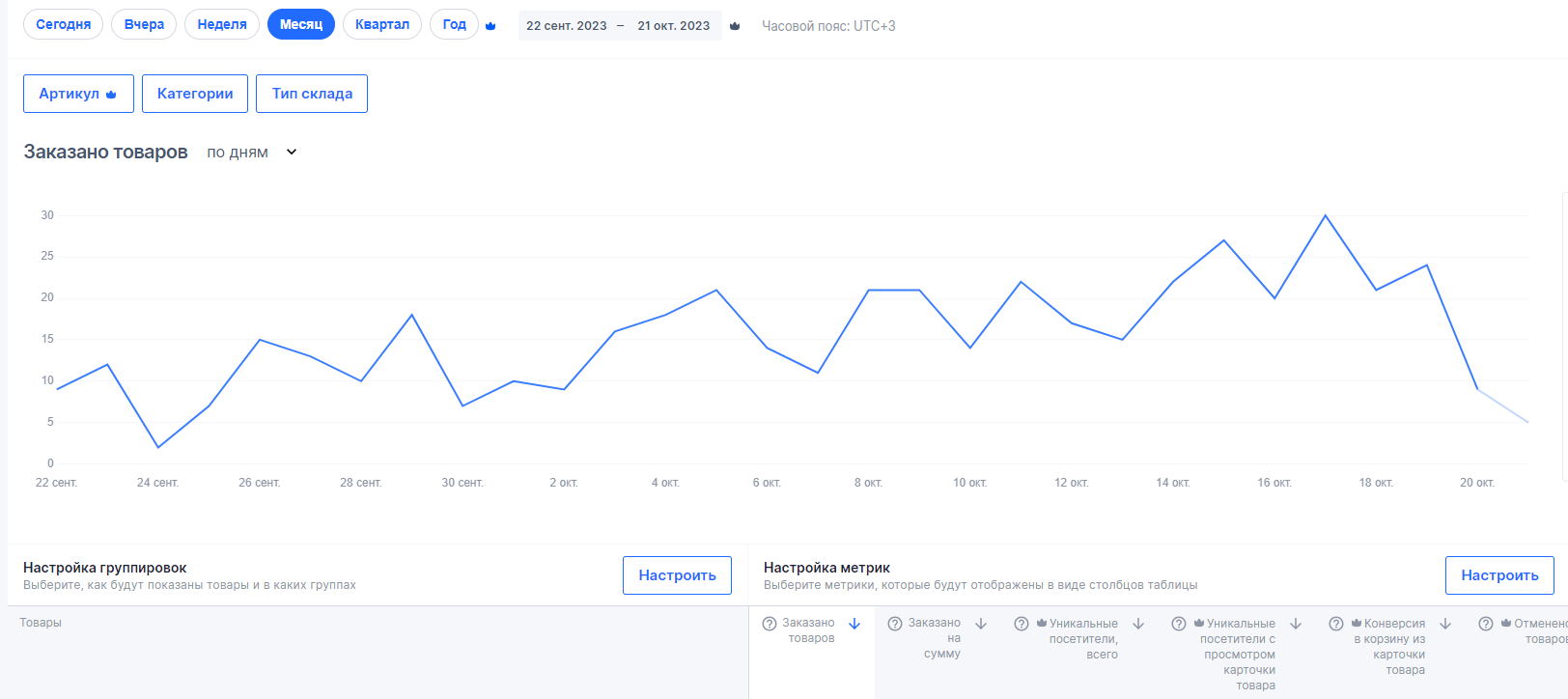1568x699 pixels.
Task: Switch period to Неделя
Action: pos(222,24)
